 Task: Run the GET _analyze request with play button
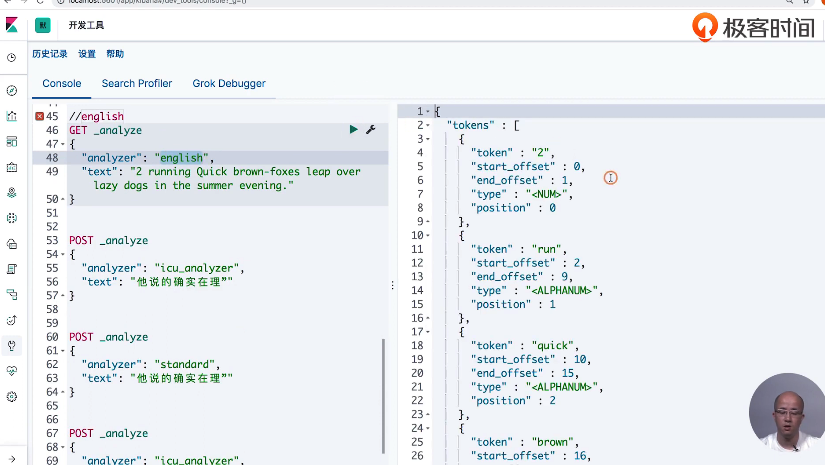(x=353, y=130)
